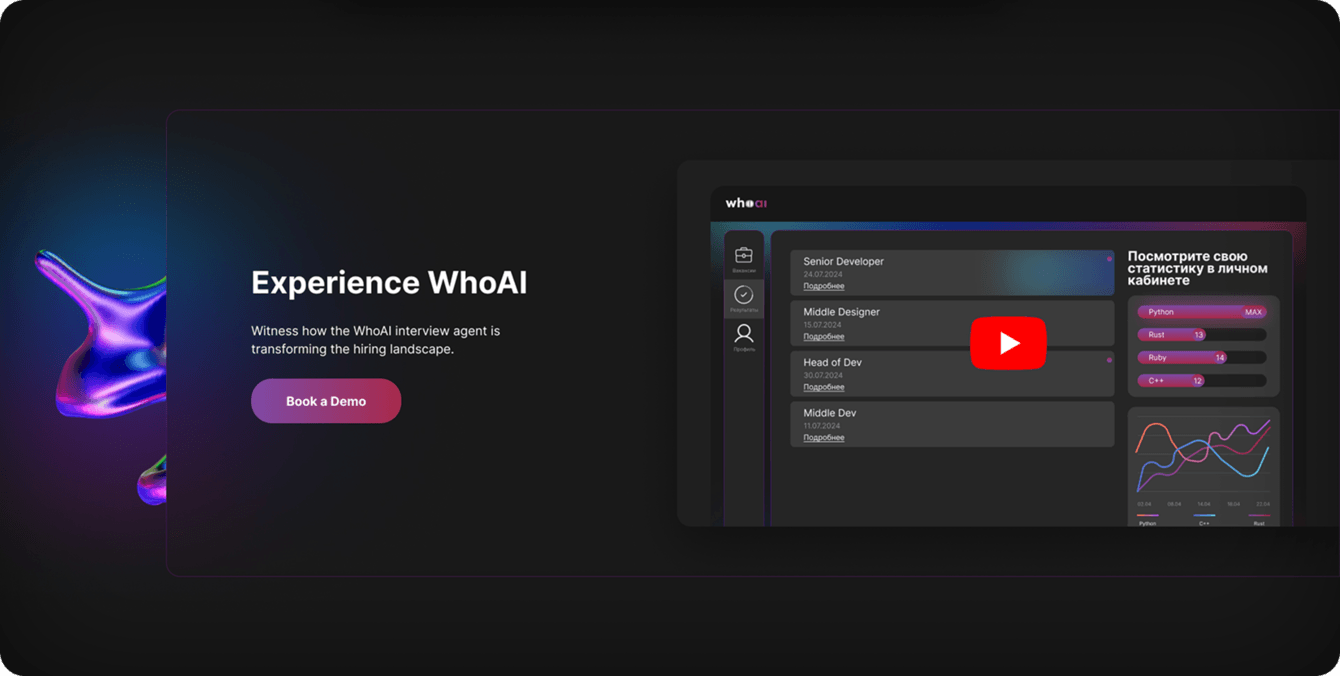The image size is (1340, 676).
Task: Click the C++ skill bar showing 12
Action: tap(1202, 381)
